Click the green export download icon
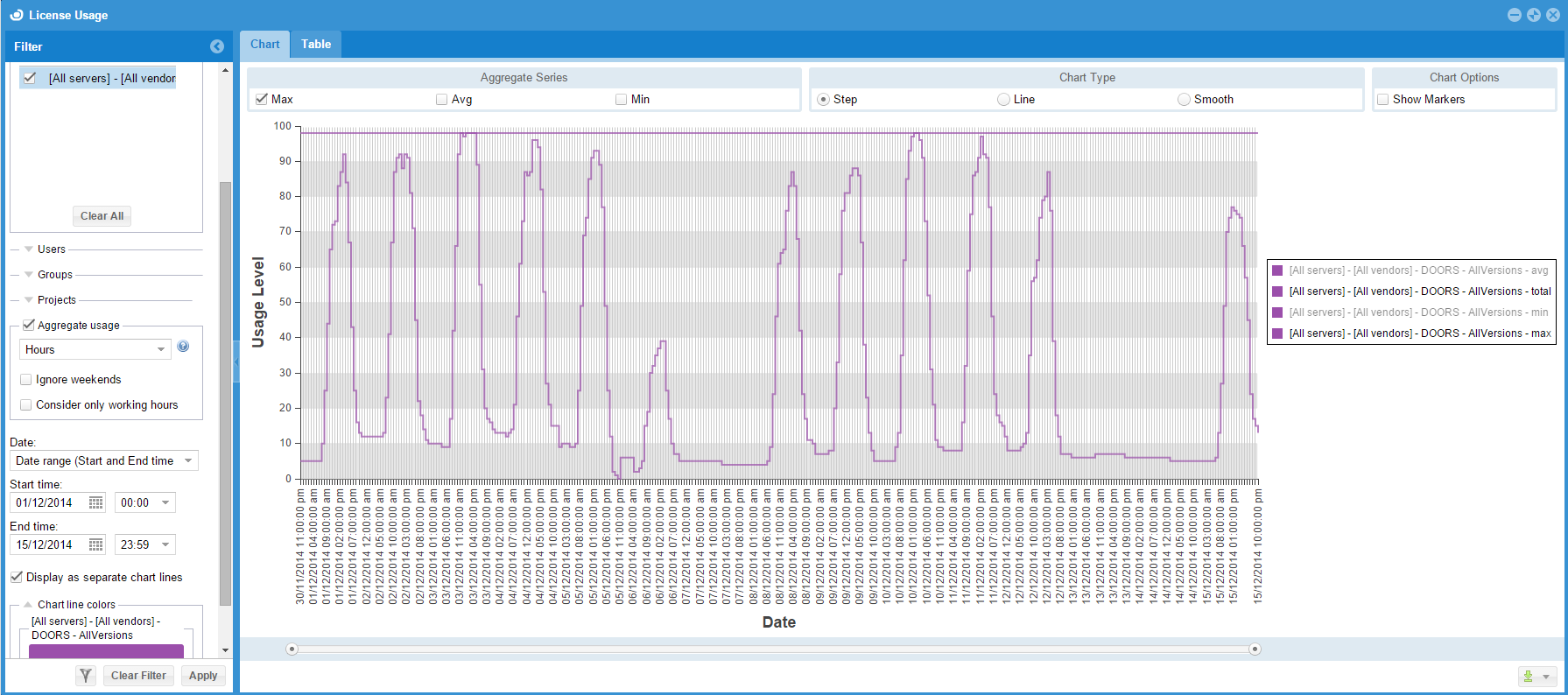The image size is (1568, 695). click(x=1528, y=677)
